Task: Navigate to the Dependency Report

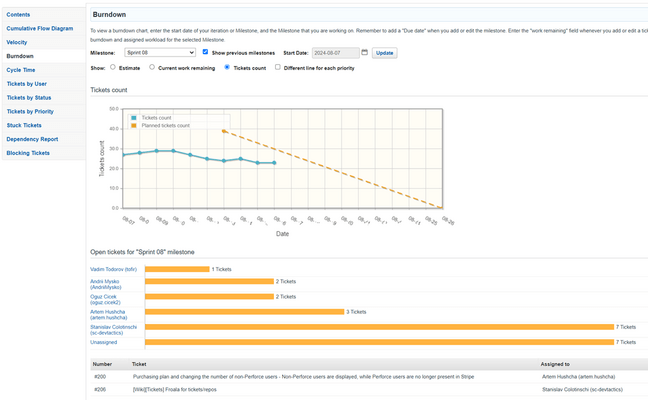Action: tap(32, 139)
